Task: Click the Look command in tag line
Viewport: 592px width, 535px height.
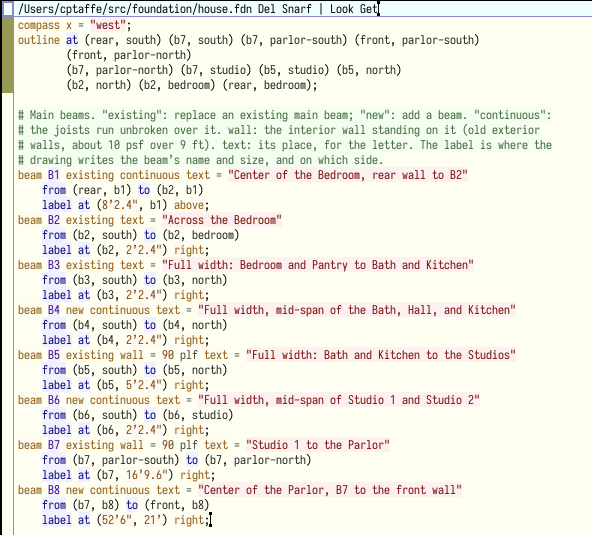Action: (x=342, y=9)
